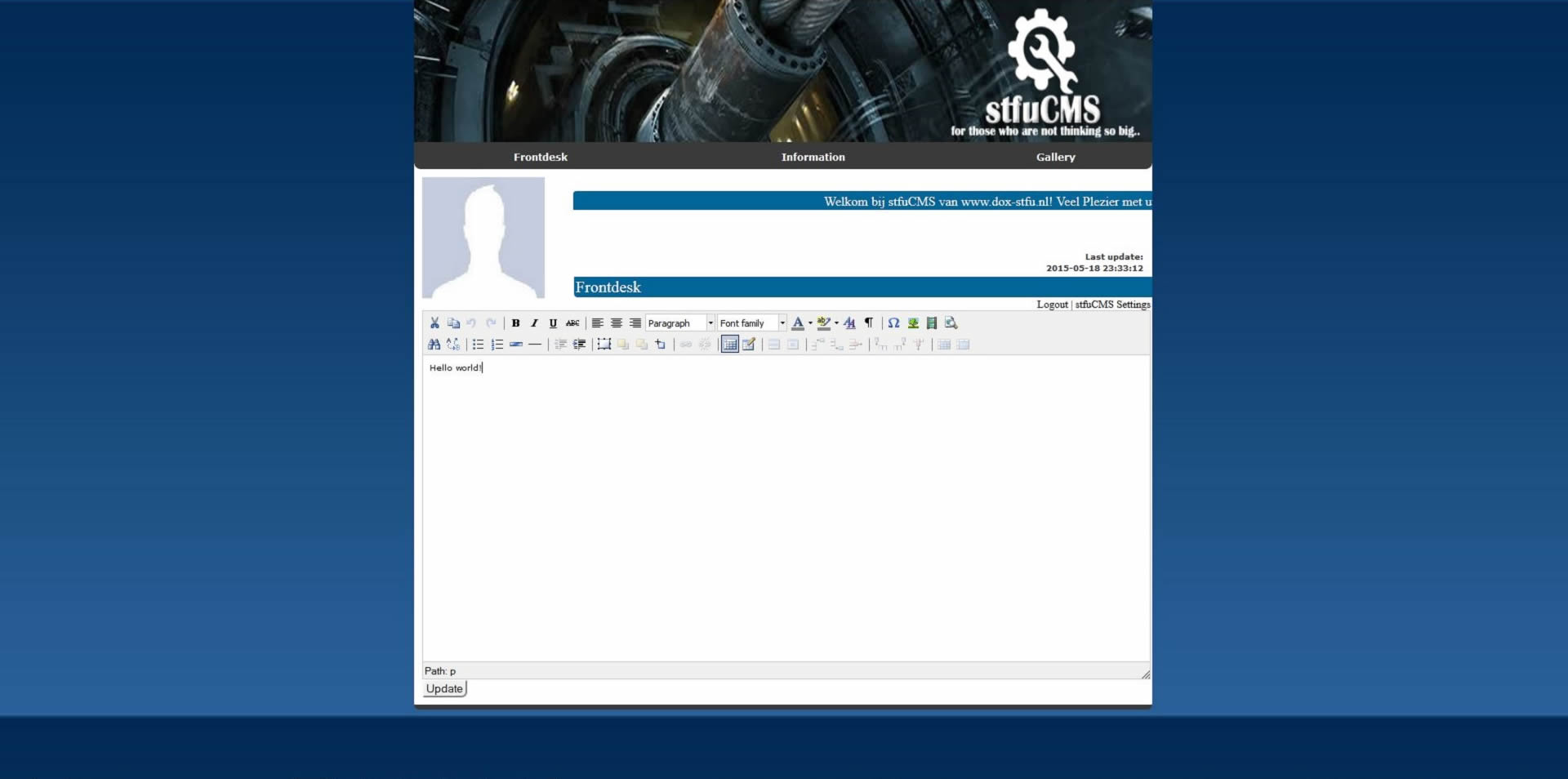The width and height of the screenshot is (1568, 779).
Task: Open the Frontdesk navigation tab
Action: [x=541, y=157]
